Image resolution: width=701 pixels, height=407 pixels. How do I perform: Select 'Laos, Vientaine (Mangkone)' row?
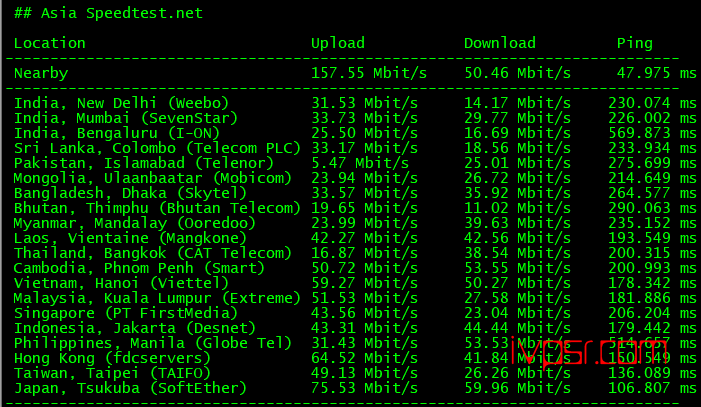pyautogui.click(x=355, y=238)
